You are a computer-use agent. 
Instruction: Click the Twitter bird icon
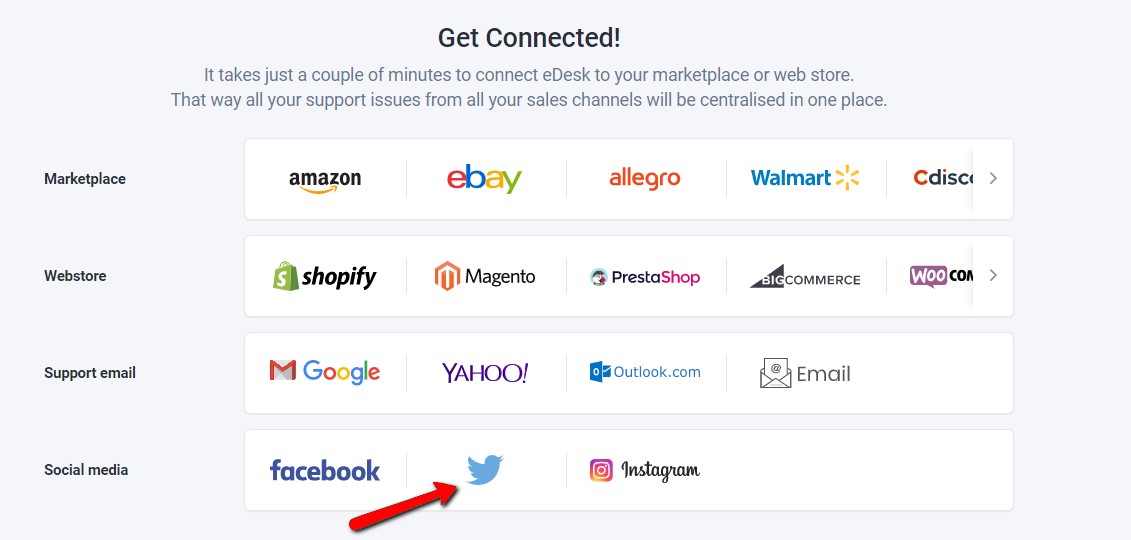(x=485, y=470)
